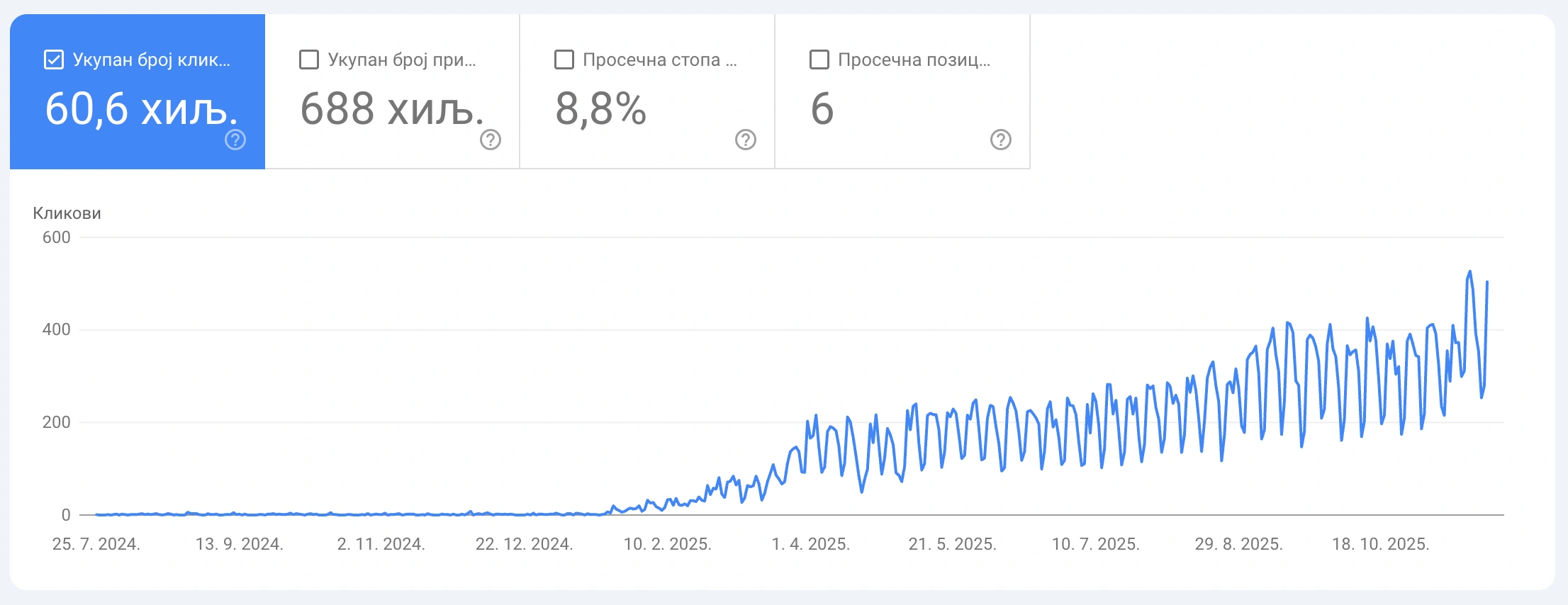The height and width of the screenshot is (605, 1568).
Task: Click the 600 value on the y-axis
Action: pyautogui.click(x=57, y=238)
